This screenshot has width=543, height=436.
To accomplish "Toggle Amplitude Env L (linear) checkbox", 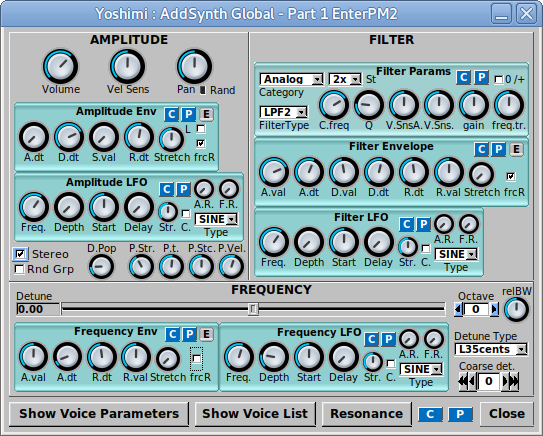I will [201, 129].
